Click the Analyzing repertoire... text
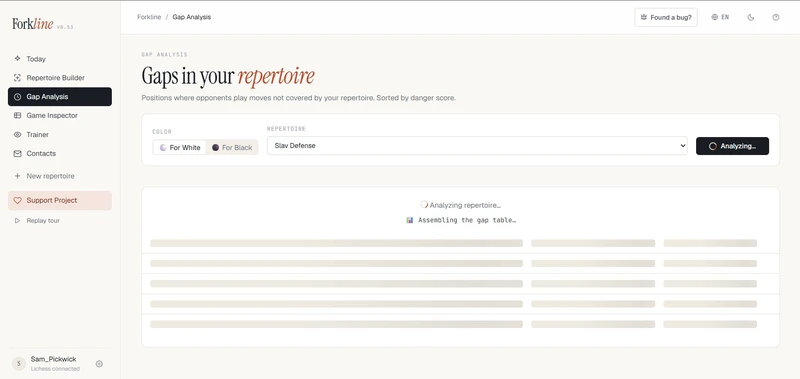This screenshot has height=379, width=800. pyautogui.click(x=465, y=205)
